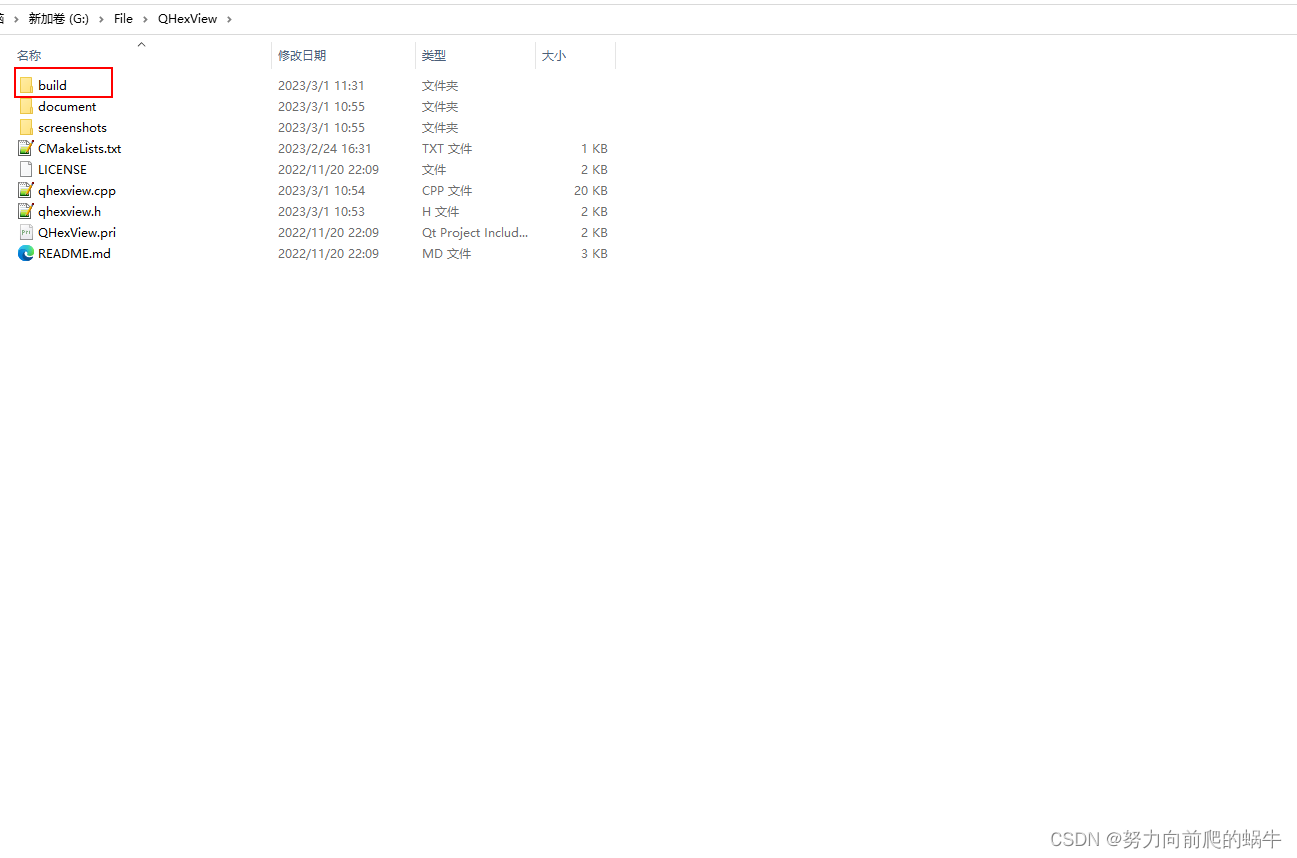Select the file name build
This screenshot has height=858, width=1297.
[x=52, y=85]
